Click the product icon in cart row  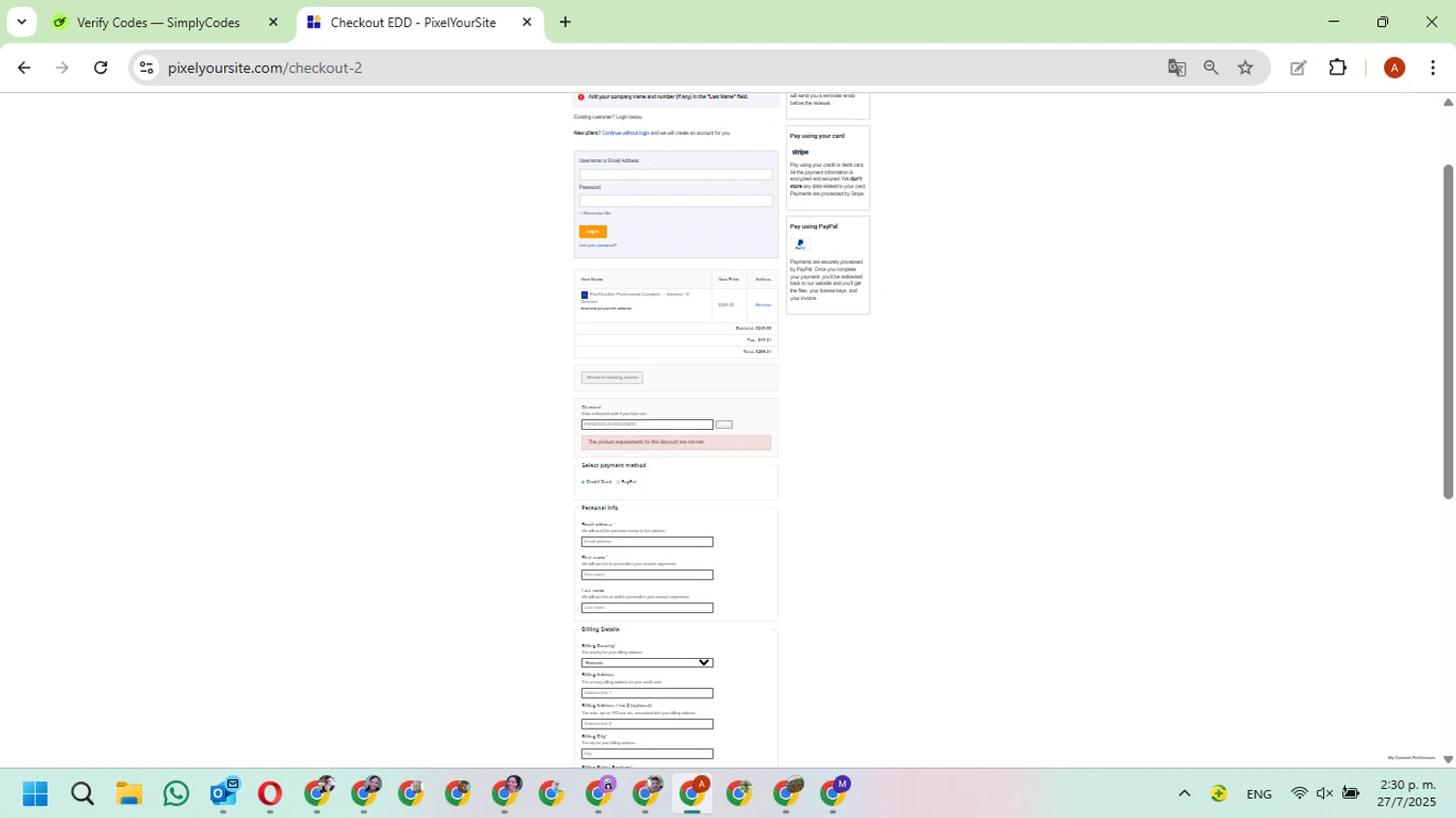(x=584, y=295)
